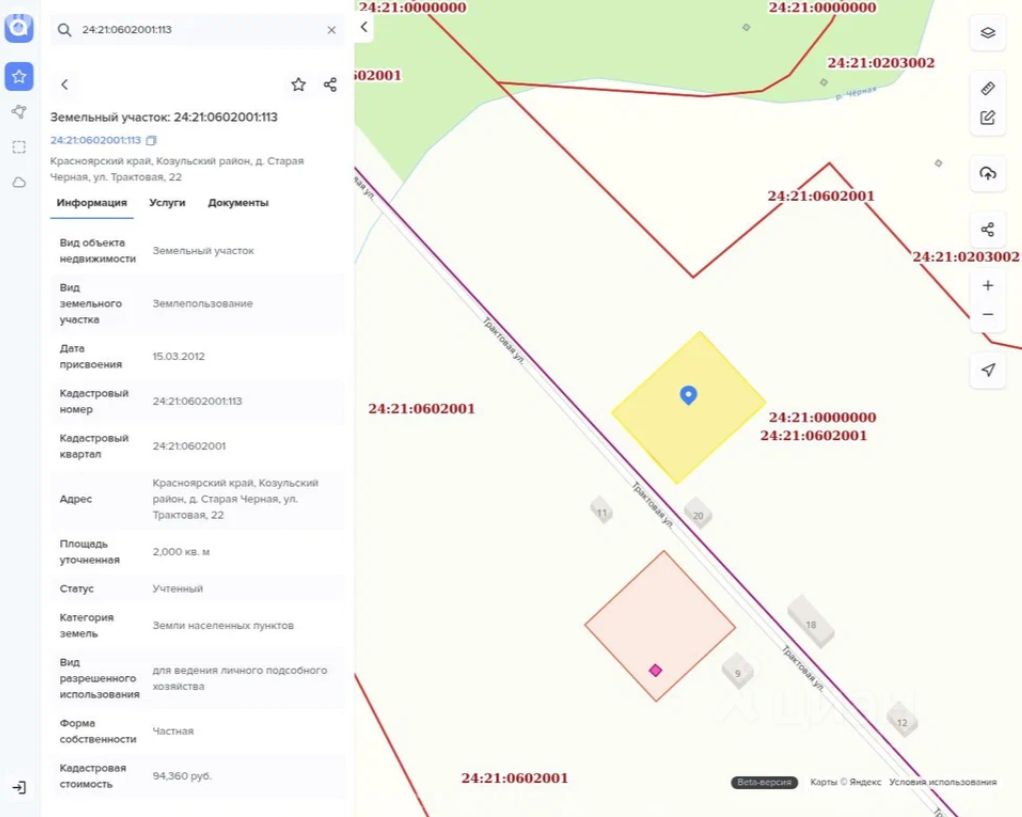Viewport: 1022px width, 817px height.
Task: Click the cadastral cost 94,360 руб.
Action: (x=182, y=776)
